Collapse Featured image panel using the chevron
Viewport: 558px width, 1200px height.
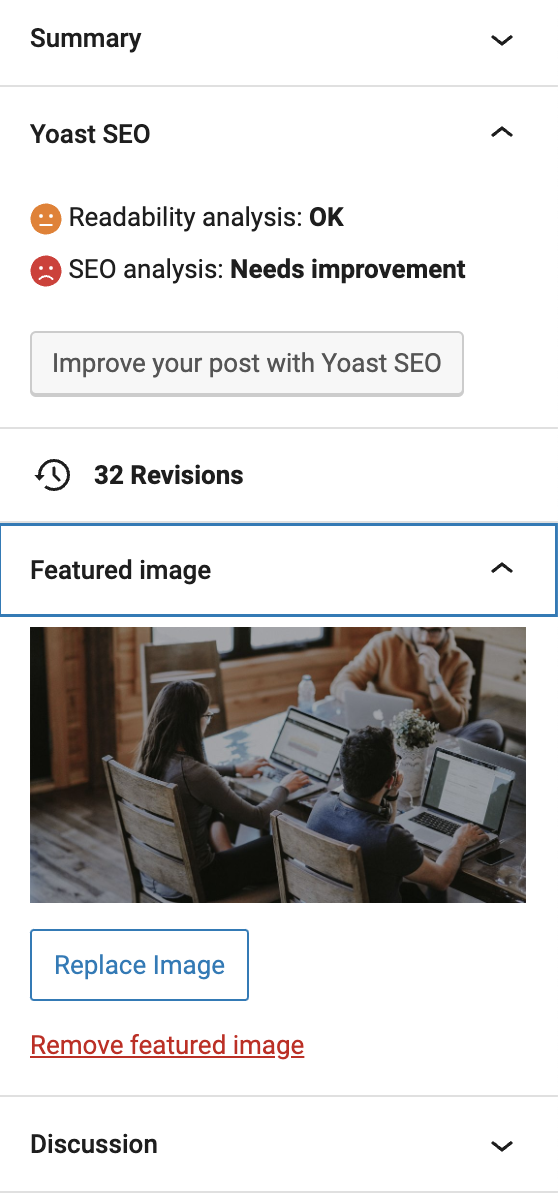point(502,569)
